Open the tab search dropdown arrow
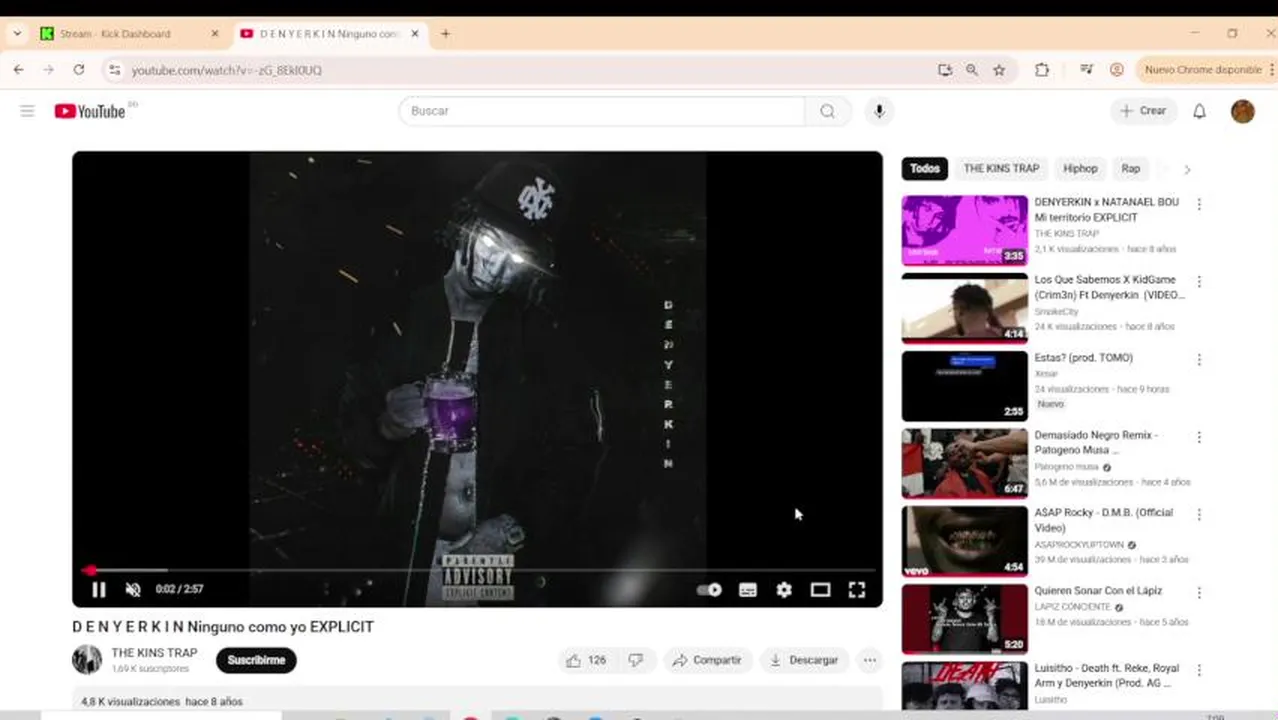 click(x=17, y=34)
